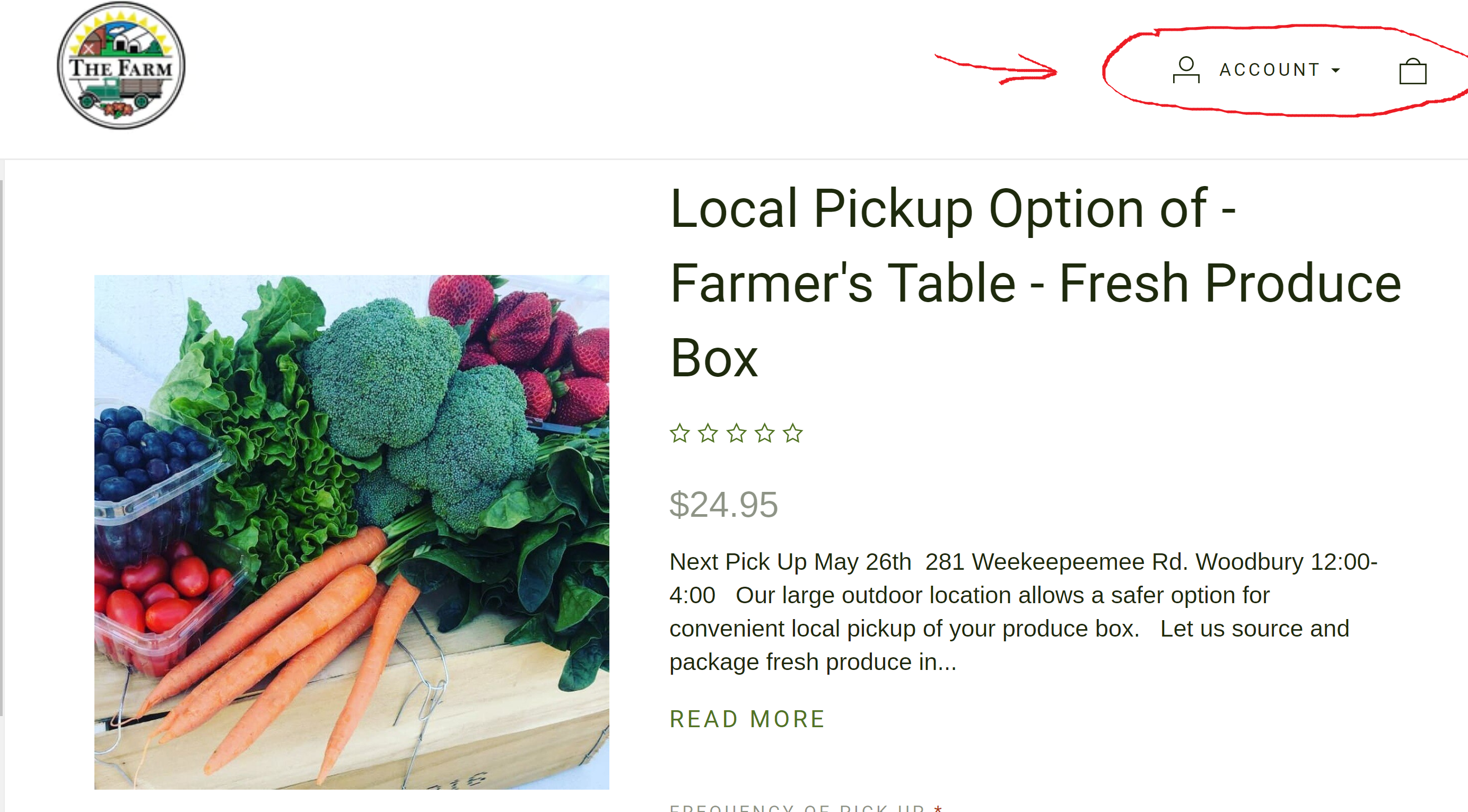Open the fresh produce box photo

(352, 532)
